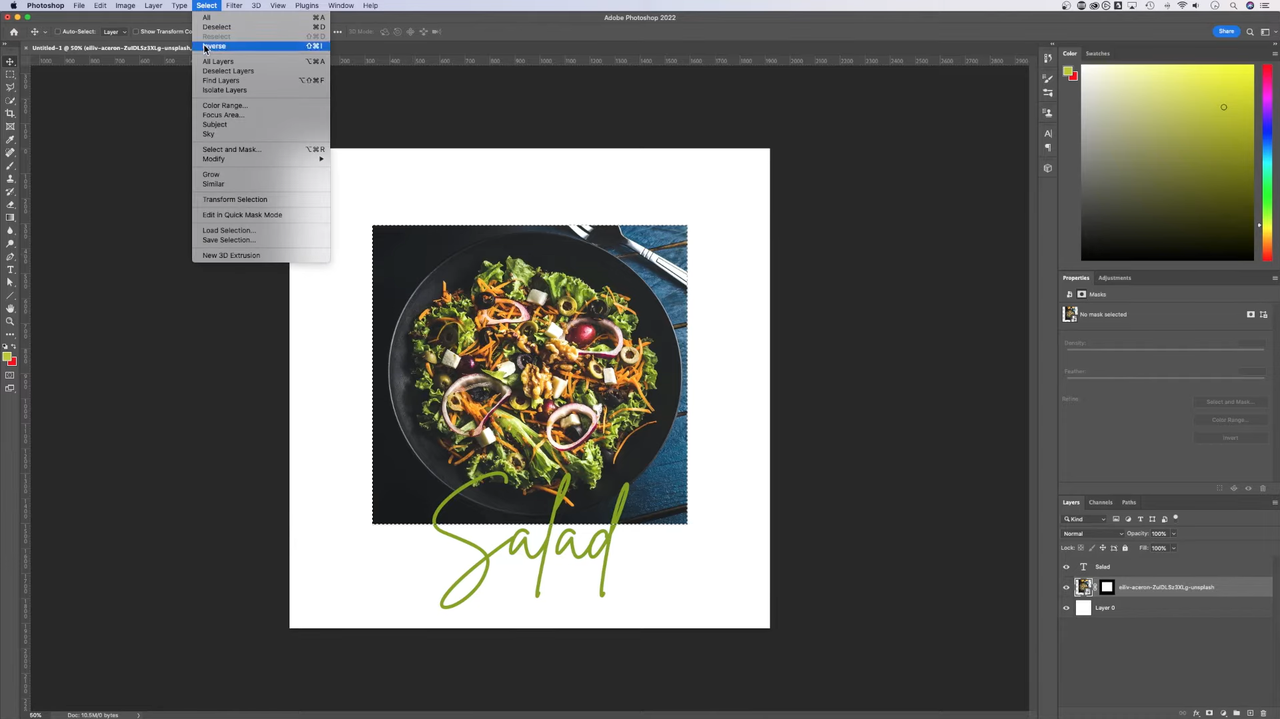Viewport: 1280px width, 719px height.
Task: Select the layer mask thumbnail
Action: point(1107,587)
